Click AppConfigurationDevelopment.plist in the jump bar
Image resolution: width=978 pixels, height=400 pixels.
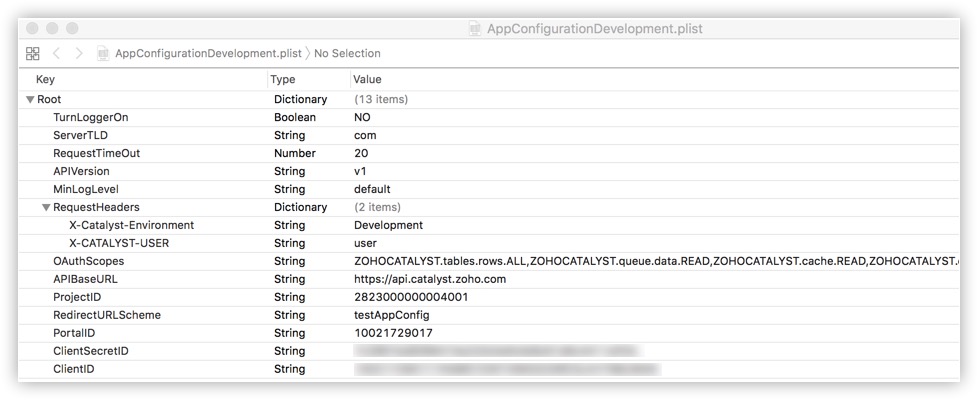point(207,53)
